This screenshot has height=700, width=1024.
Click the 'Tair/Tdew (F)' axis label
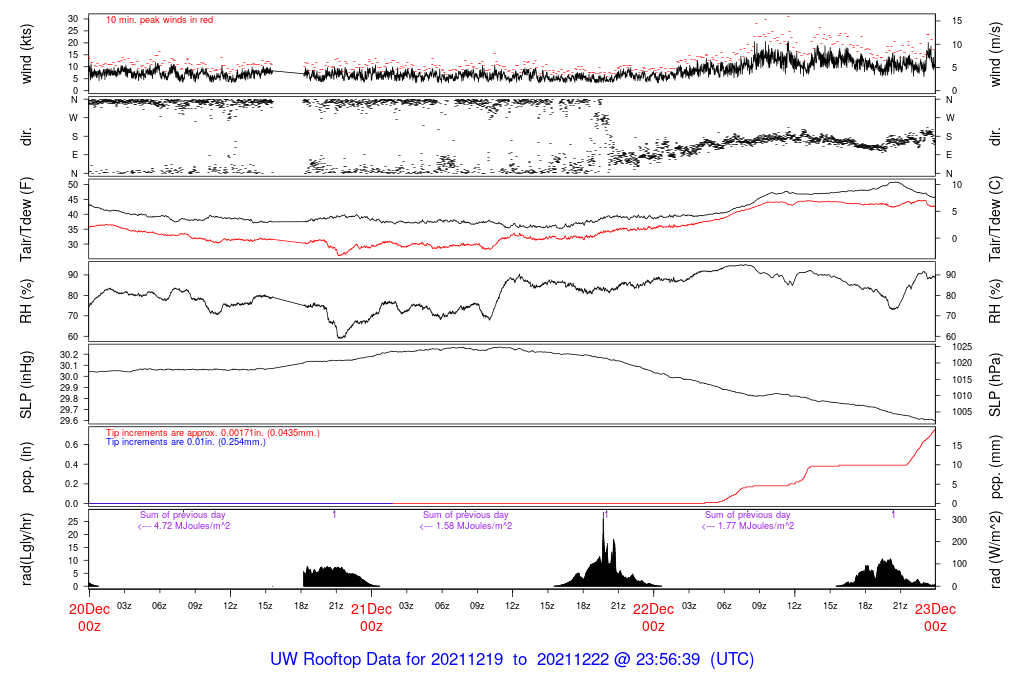[26, 219]
